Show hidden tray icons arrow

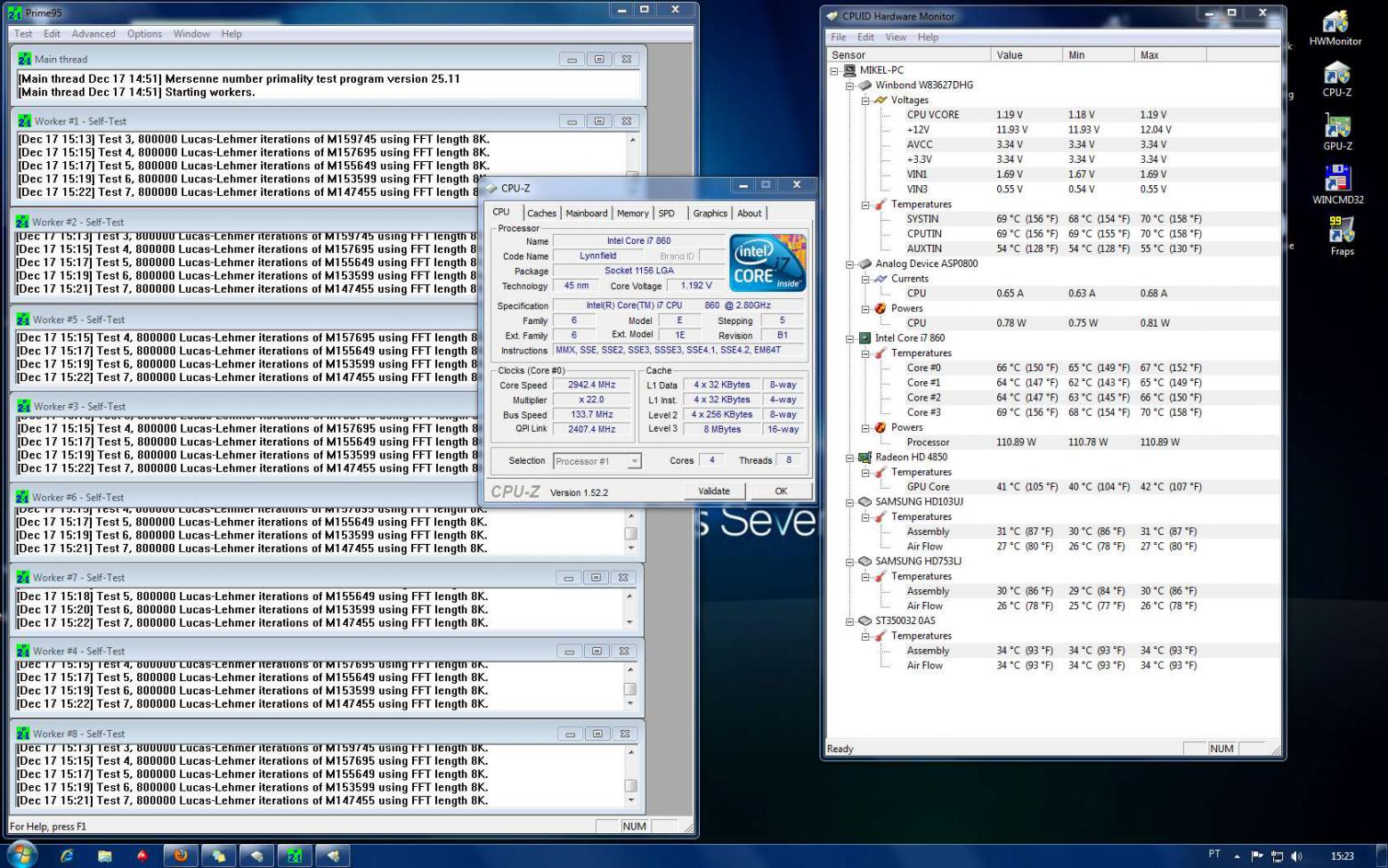(1237, 856)
